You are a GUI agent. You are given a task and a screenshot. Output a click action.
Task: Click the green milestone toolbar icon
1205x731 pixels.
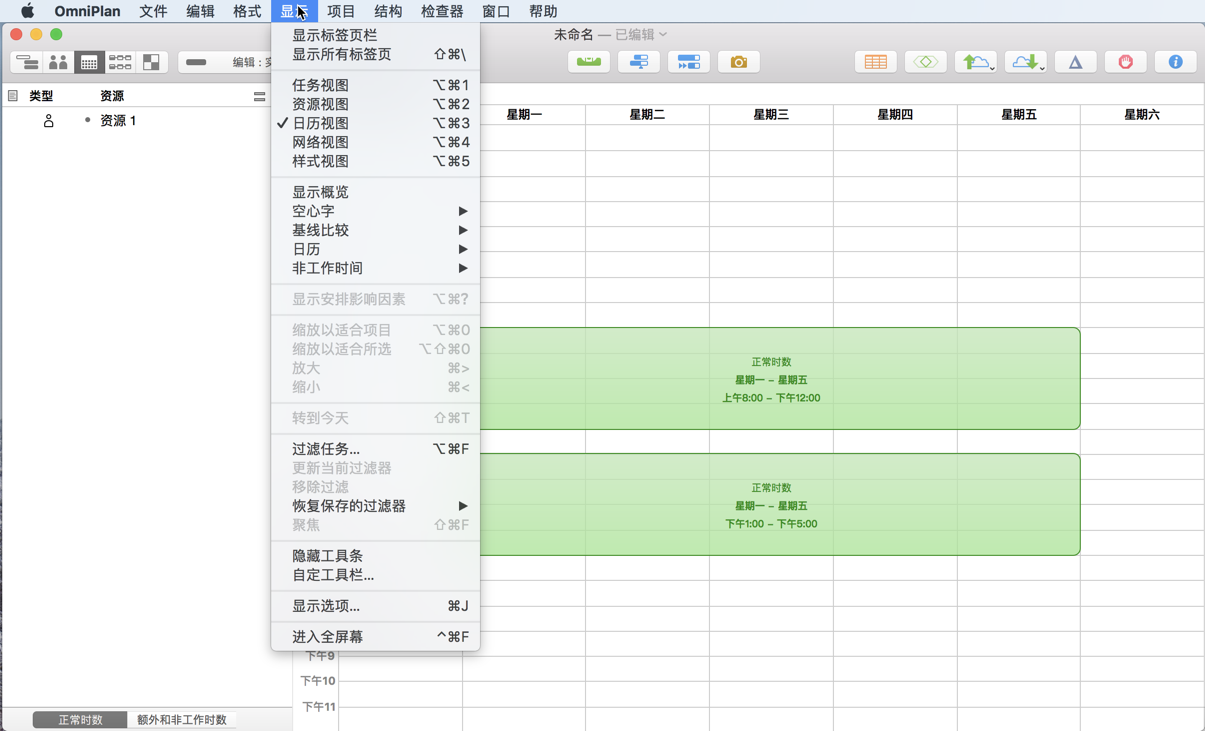pos(588,61)
